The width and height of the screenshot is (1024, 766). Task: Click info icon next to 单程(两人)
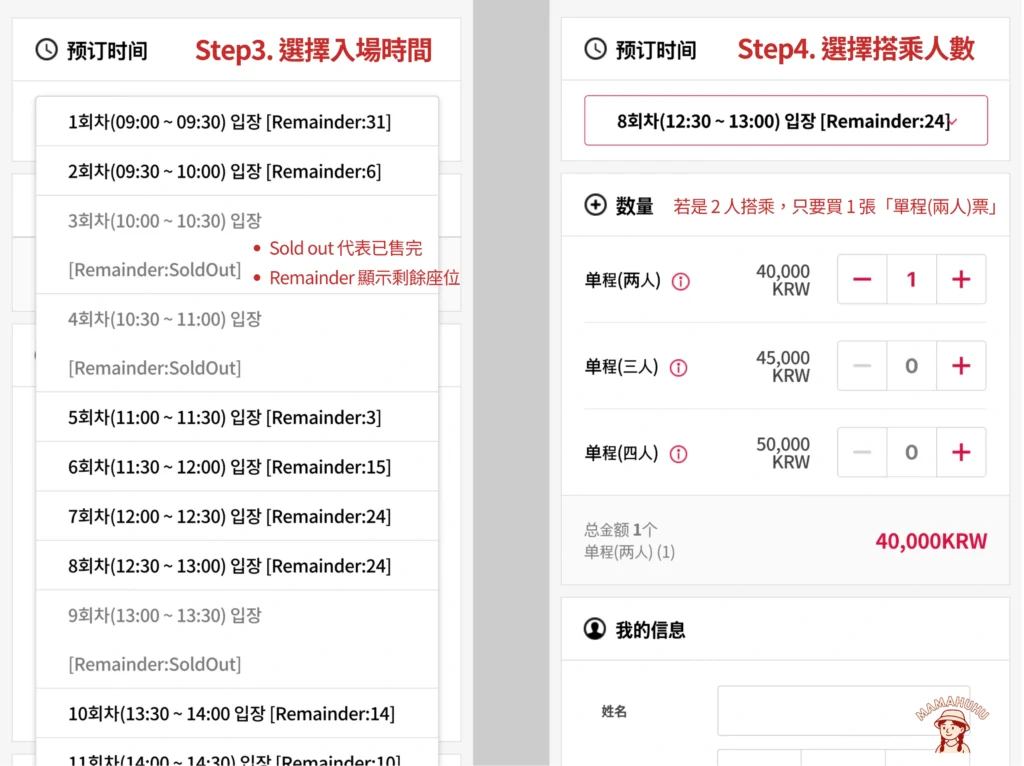coord(680,281)
